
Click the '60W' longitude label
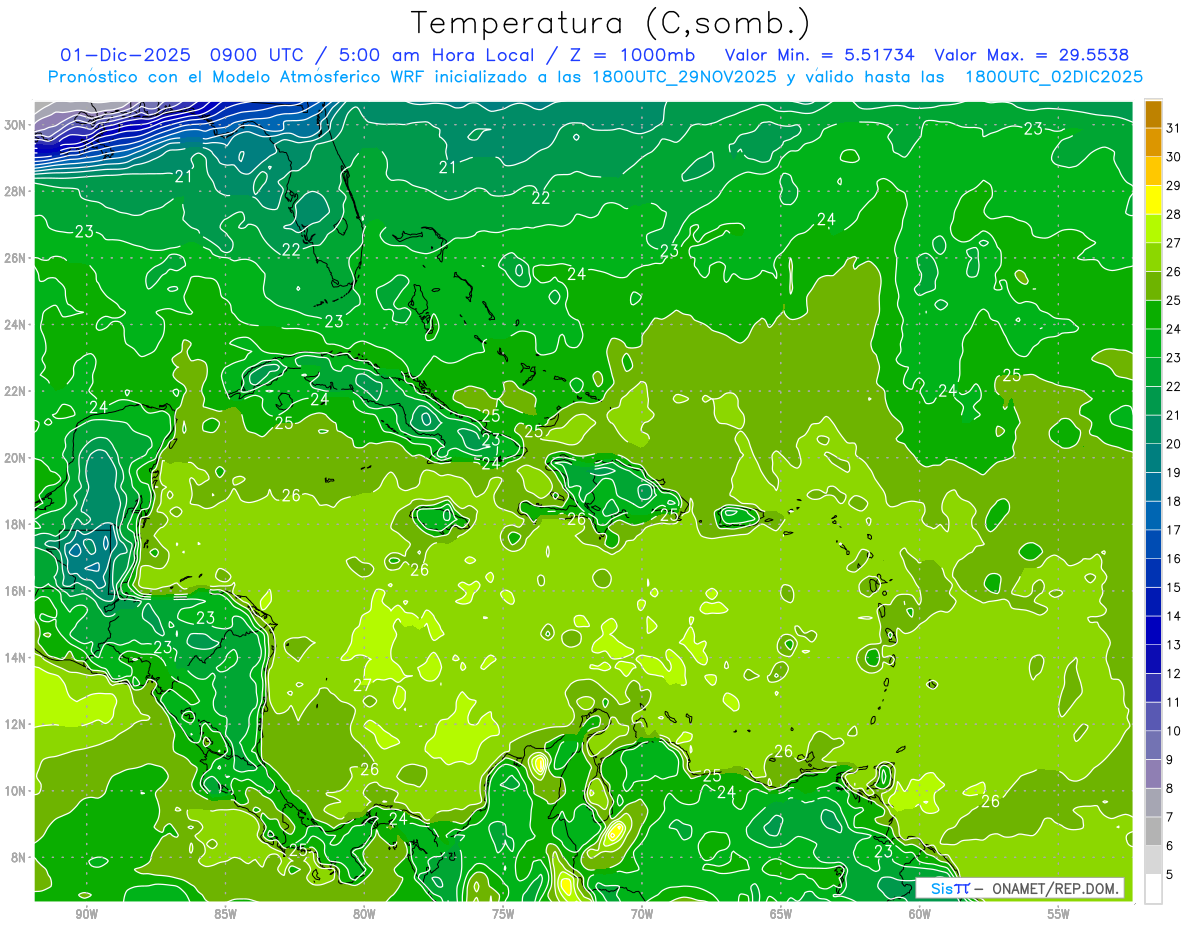920,914
